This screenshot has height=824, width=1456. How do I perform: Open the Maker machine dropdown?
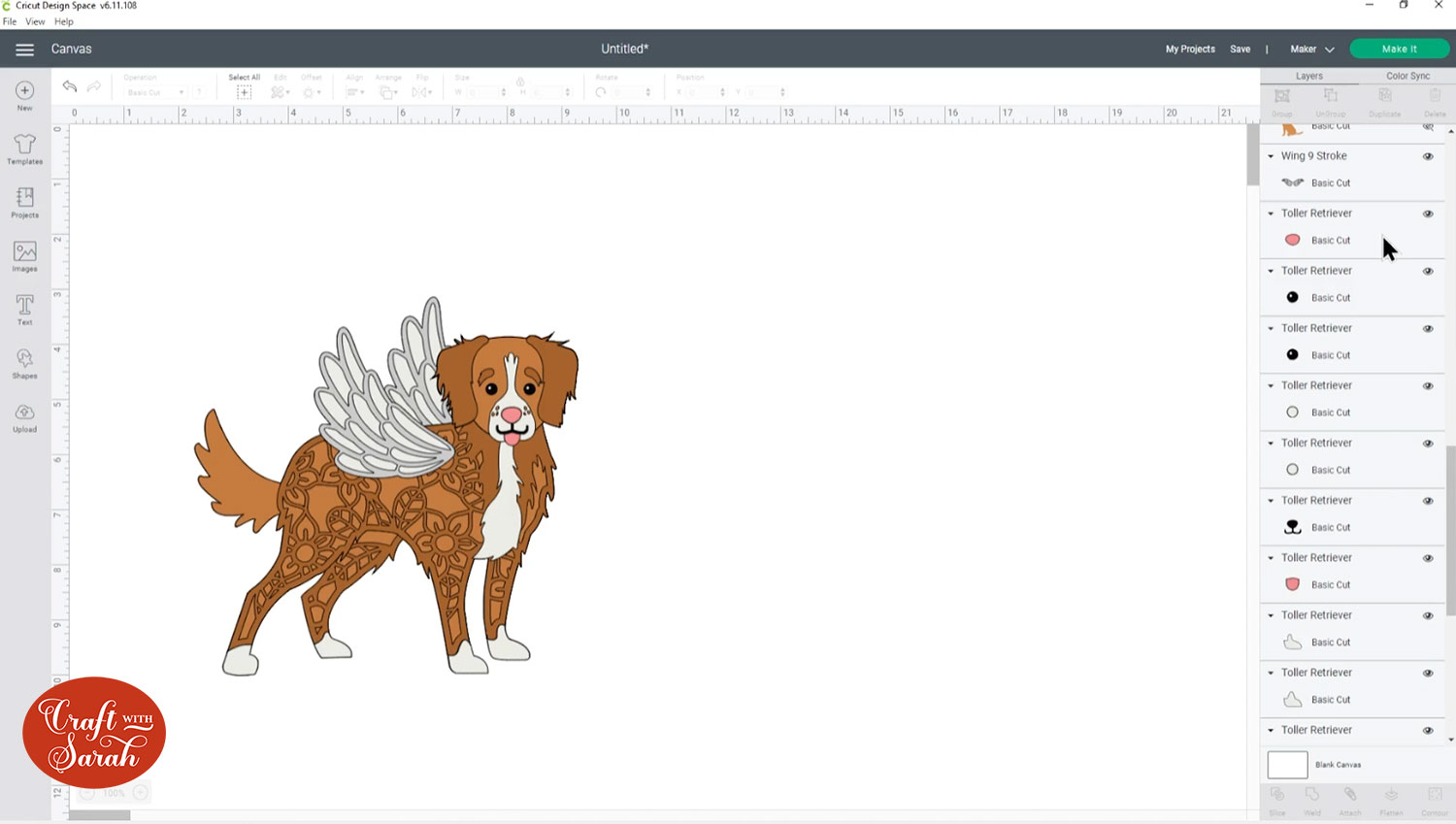click(1311, 49)
